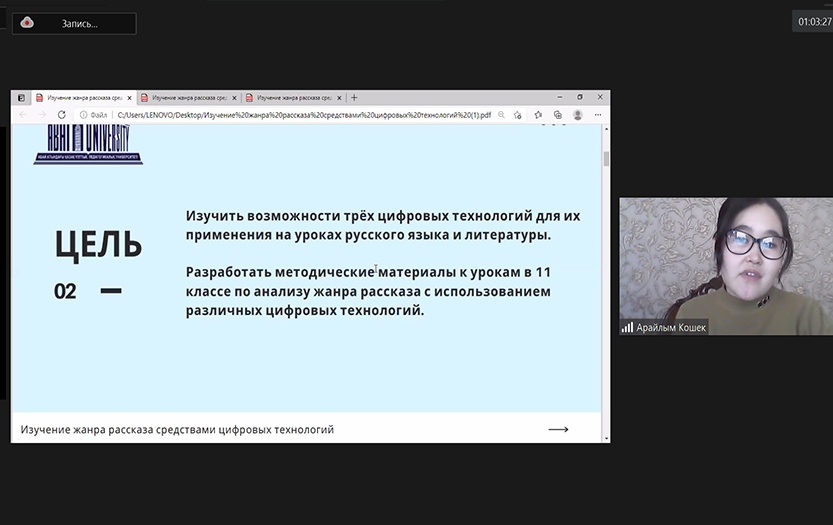
Task: Open the browser settings ellipsis menu
Action: pos(597,115)
